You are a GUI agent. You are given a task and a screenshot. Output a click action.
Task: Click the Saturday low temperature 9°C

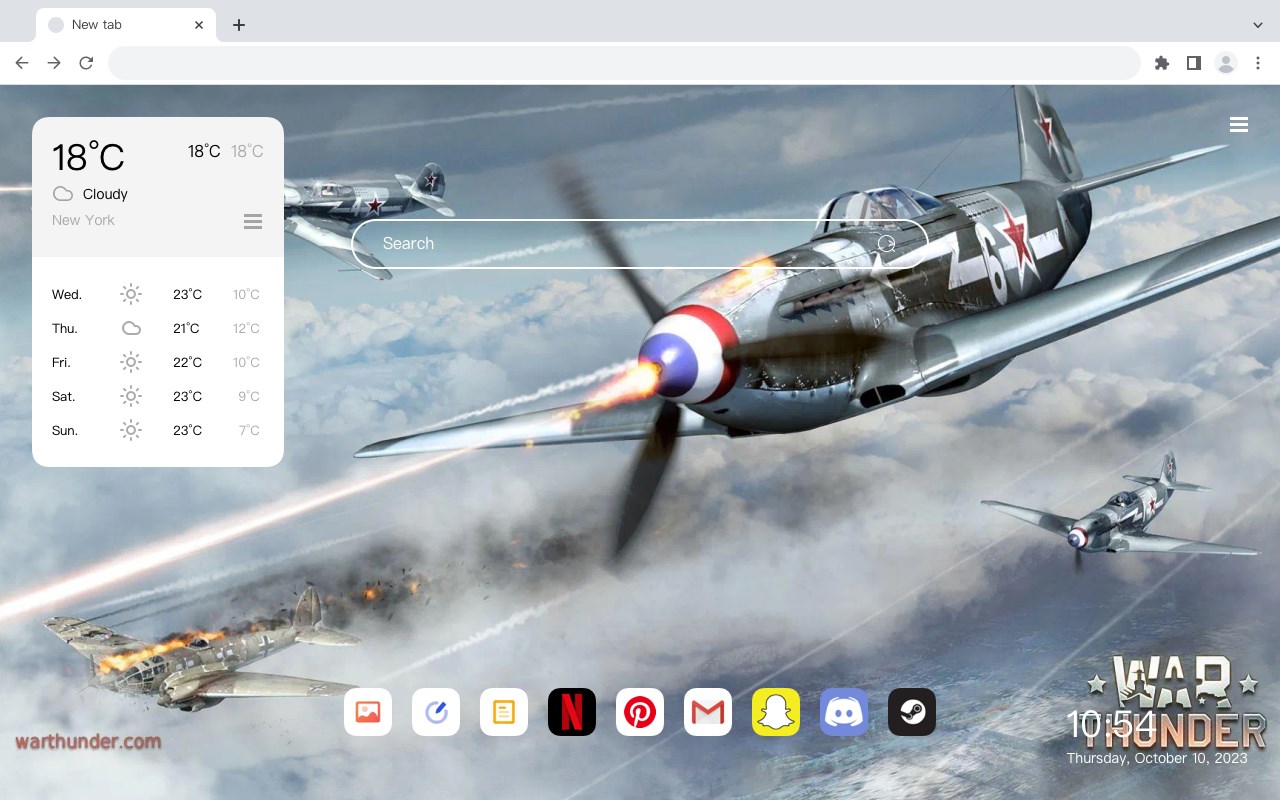coord(249,396)
